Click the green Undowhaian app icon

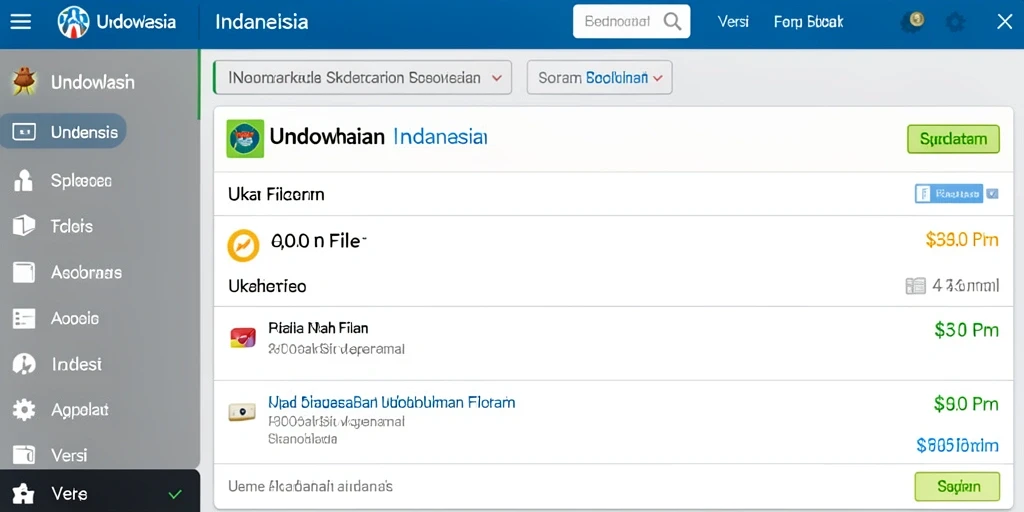click(x=245, y=138)
